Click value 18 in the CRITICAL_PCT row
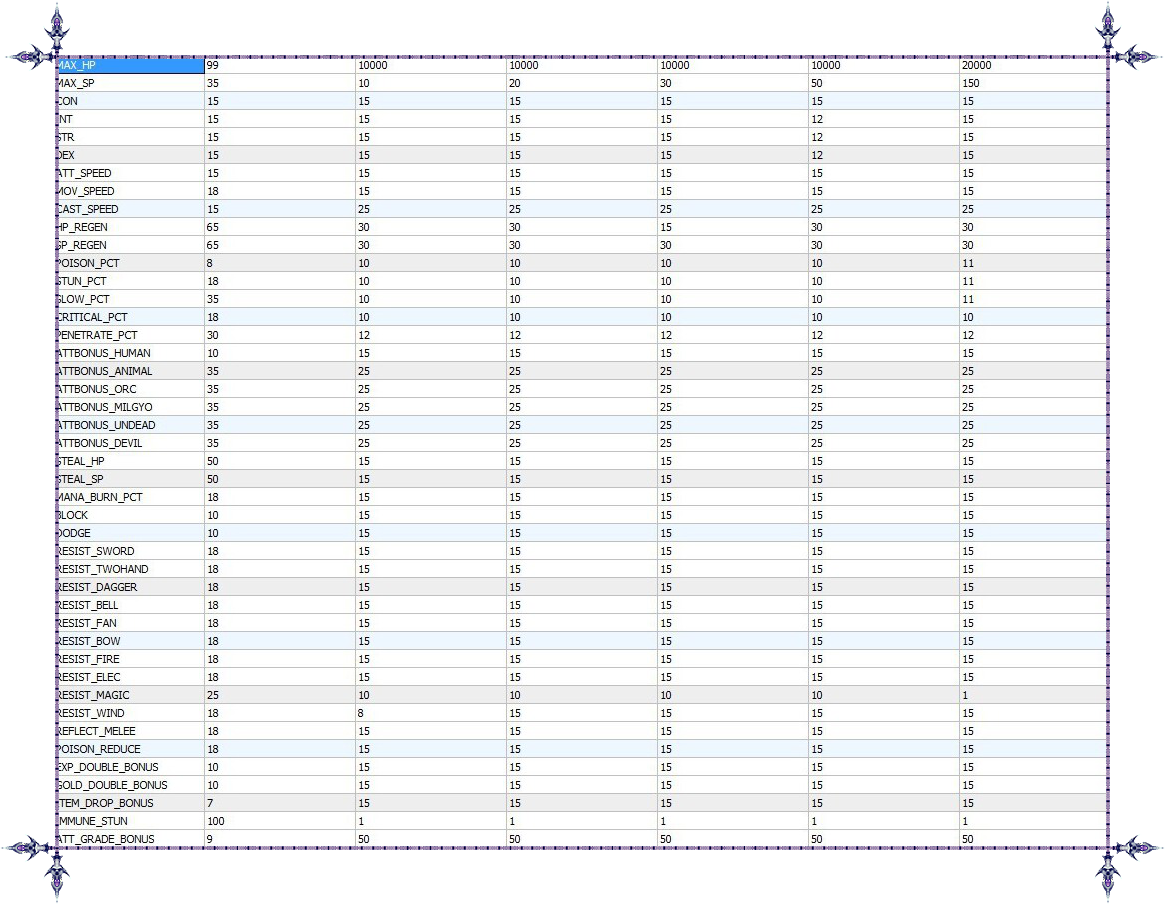Viewport: 1165px width, 904px height. point(212,317)
